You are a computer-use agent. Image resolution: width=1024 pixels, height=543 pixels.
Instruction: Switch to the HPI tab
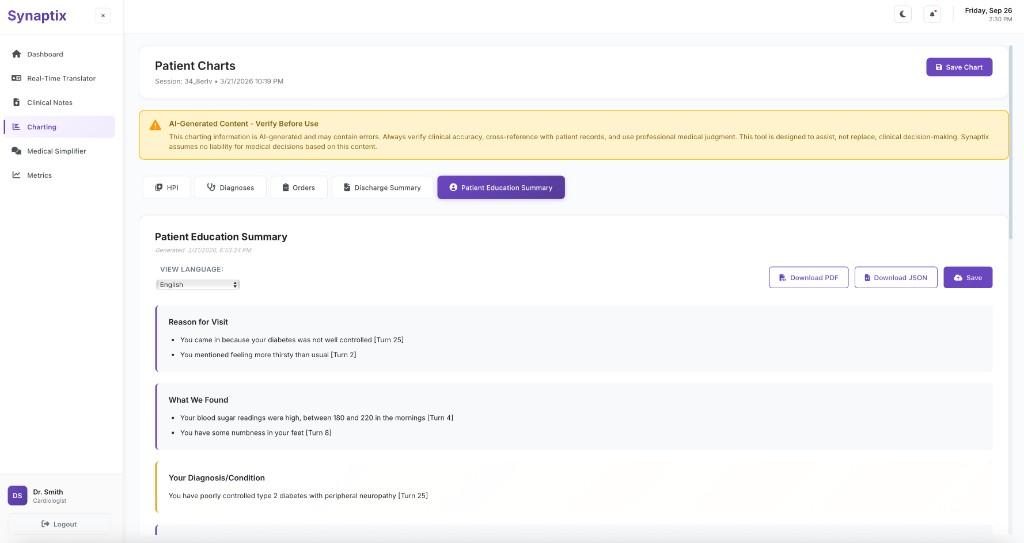tap(166, 188)
